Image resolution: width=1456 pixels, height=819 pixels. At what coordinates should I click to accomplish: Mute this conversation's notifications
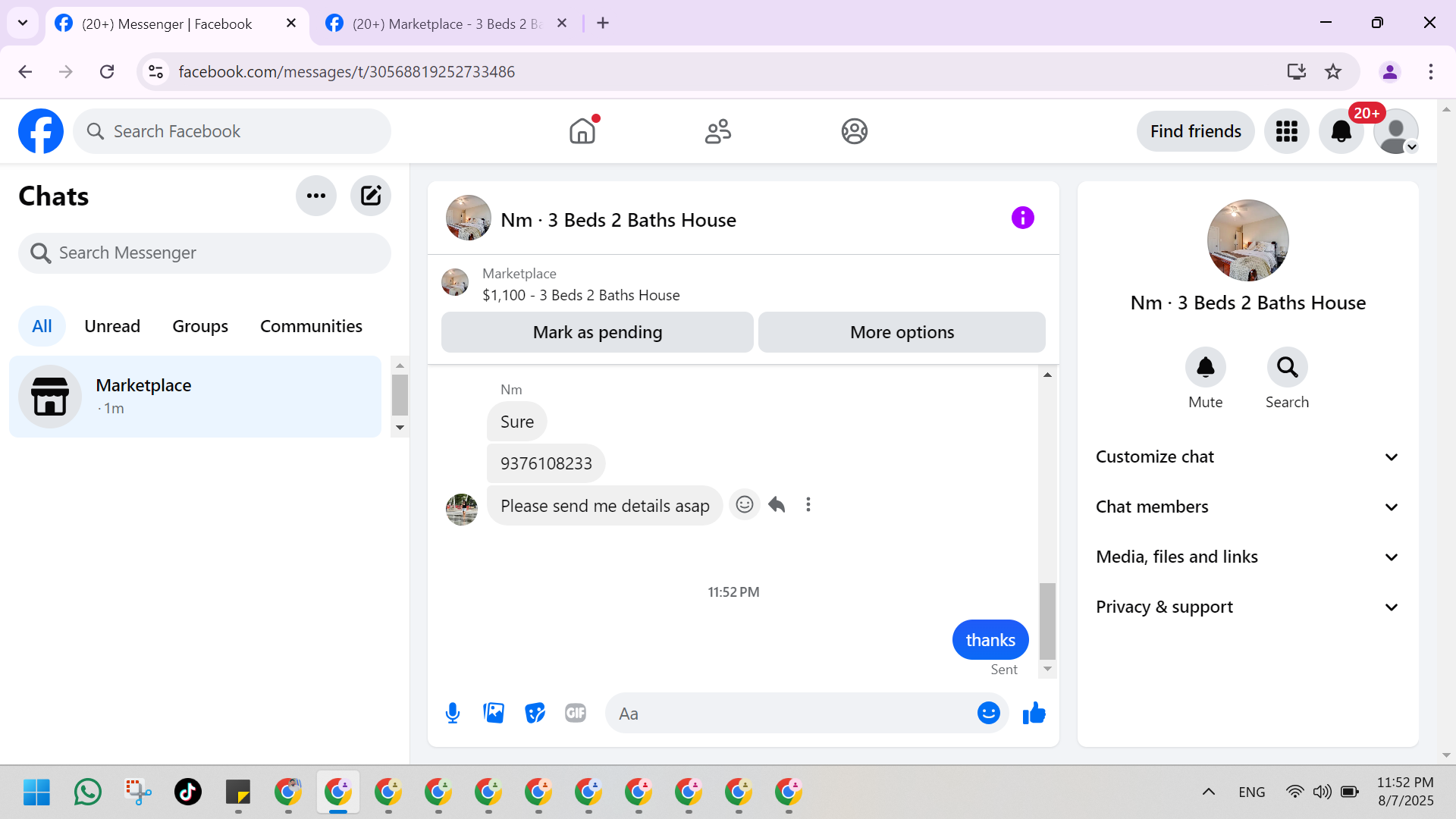coord(1205,368)
